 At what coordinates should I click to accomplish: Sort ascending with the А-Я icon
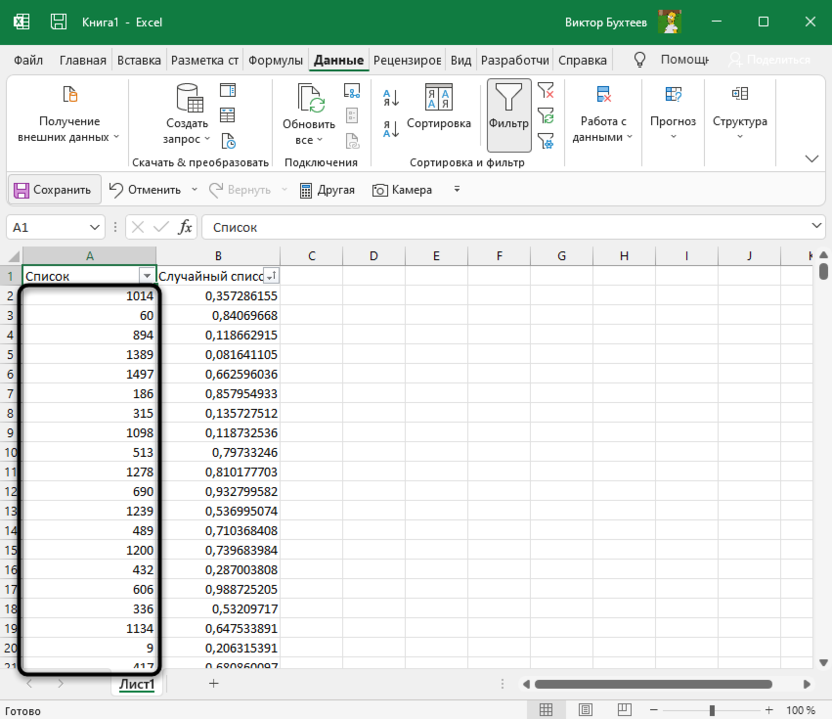(391, 98)
